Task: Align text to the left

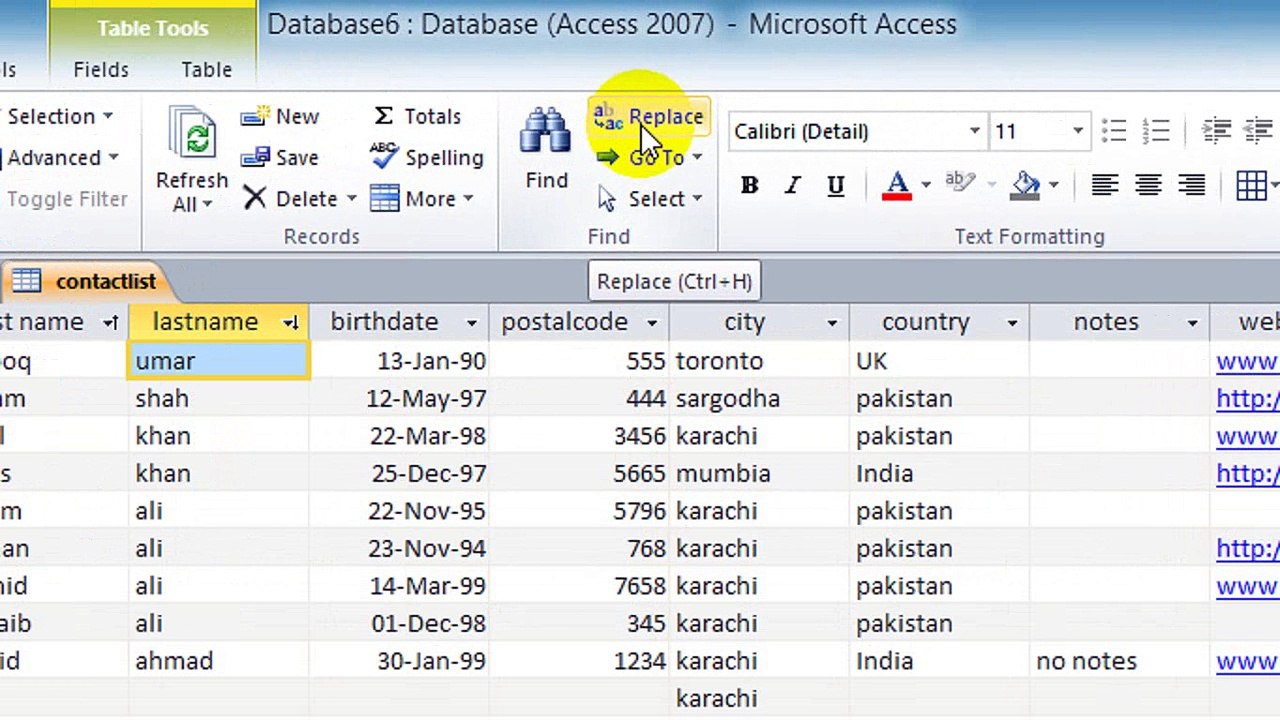Action: [1105, 185]
